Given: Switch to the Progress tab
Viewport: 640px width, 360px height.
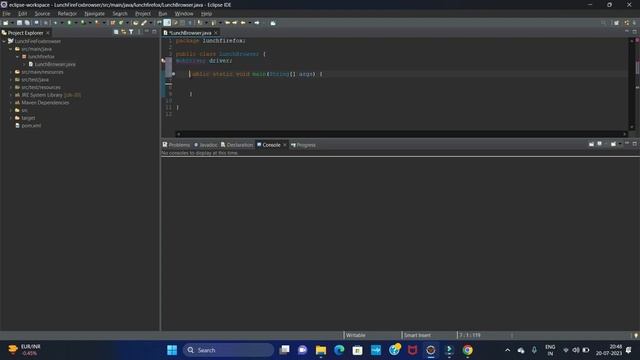Looking at the screenshot, I should pyautogui.click(x=303, y=145).
